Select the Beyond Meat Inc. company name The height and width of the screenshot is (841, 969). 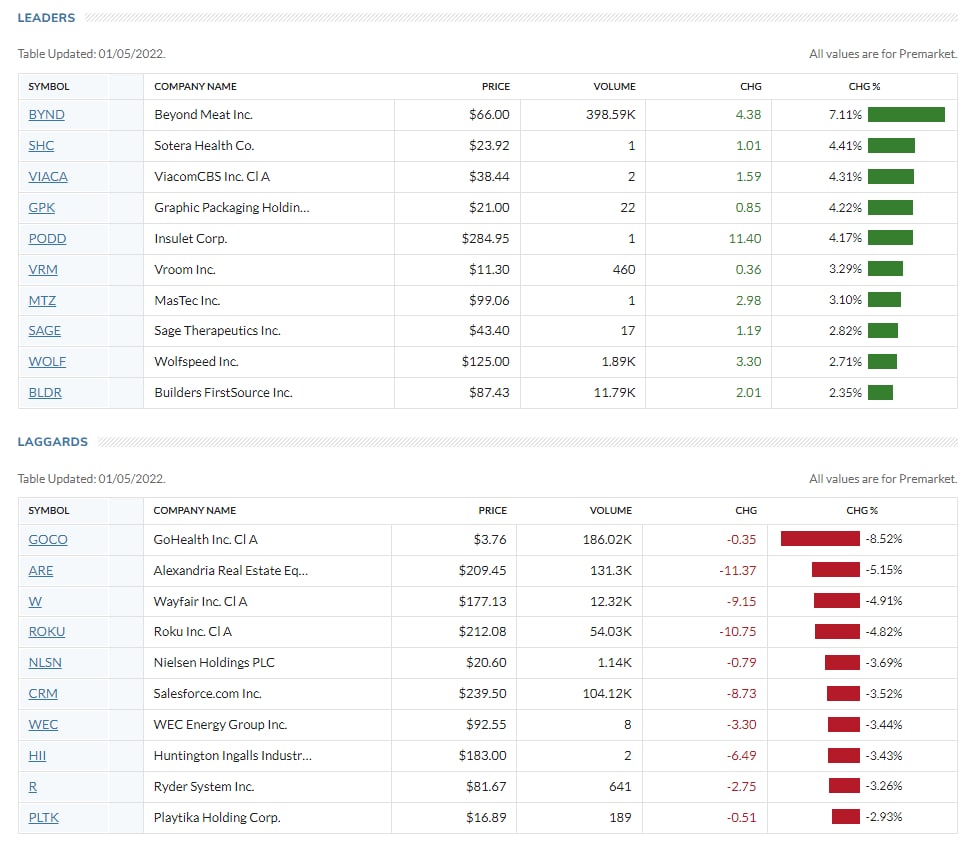(203, 115)
